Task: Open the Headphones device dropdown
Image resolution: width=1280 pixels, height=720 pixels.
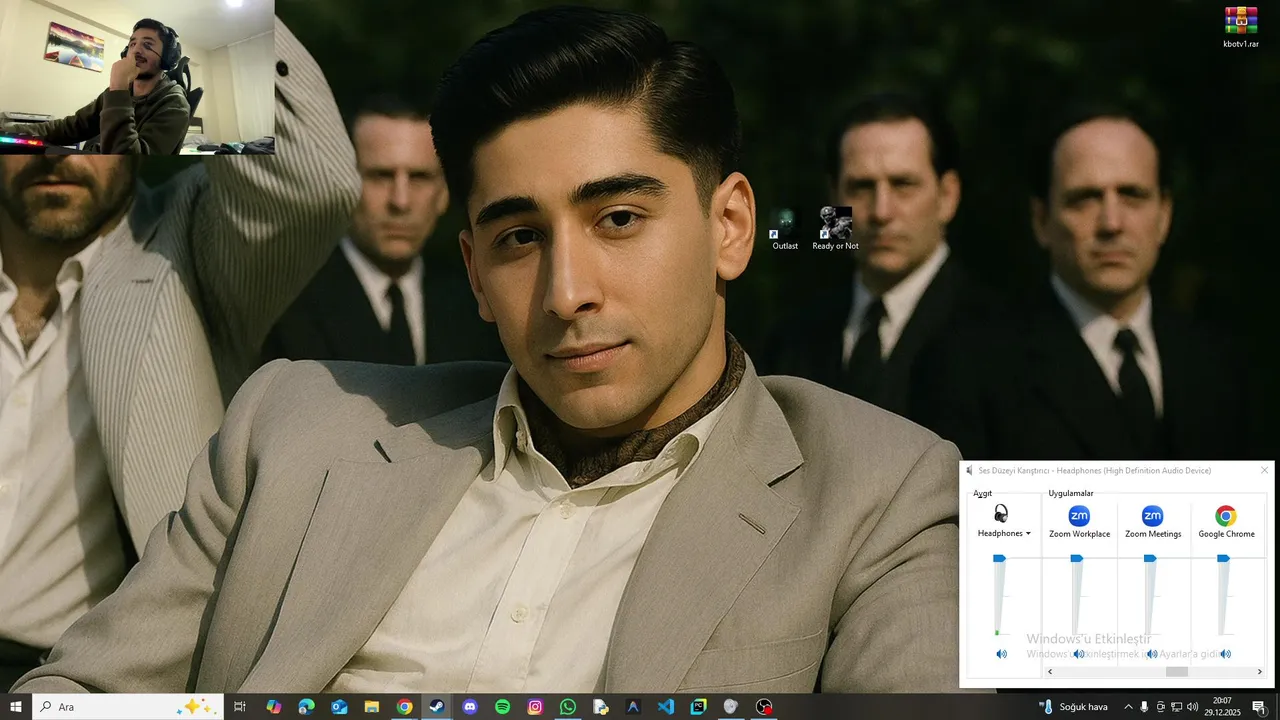Action: coord(1004,534)
